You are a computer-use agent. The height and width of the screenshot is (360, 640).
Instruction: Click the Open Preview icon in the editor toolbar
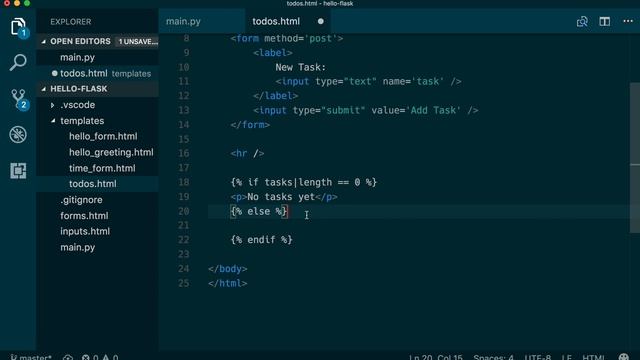point(582,22)
